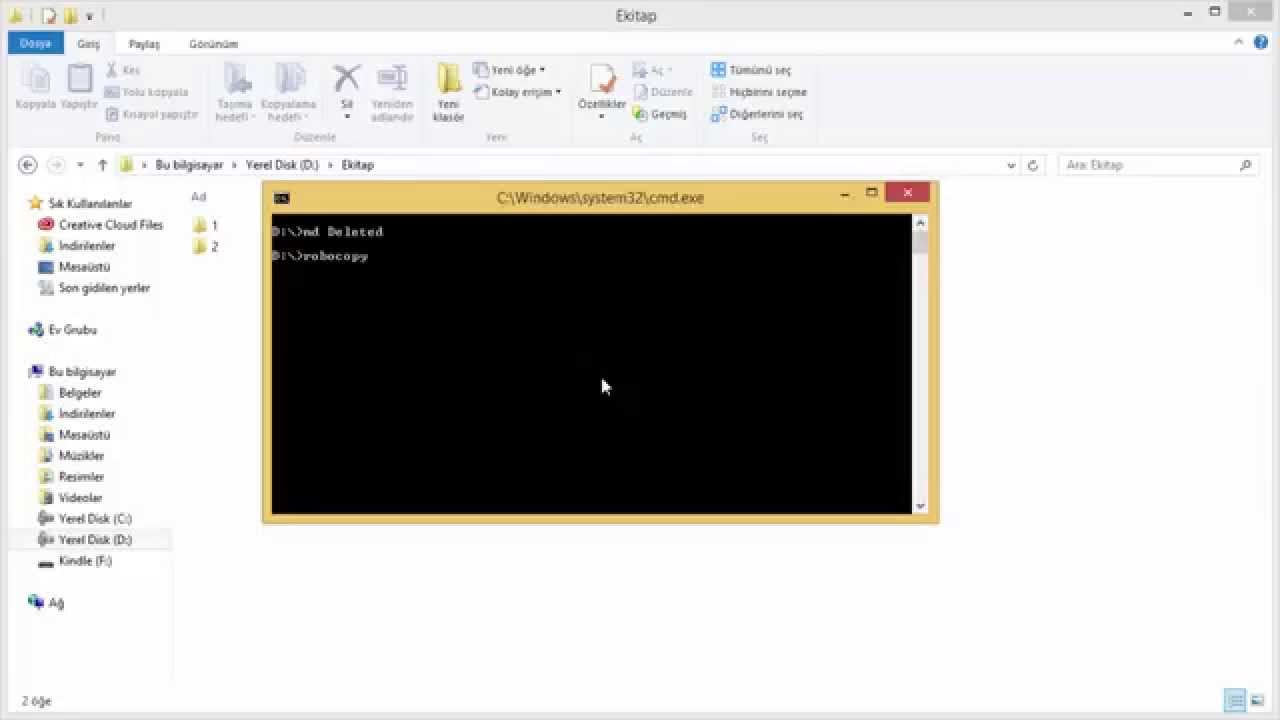Select folder 1 in file list
This screenshot has width=1280, height=720.
205,225
